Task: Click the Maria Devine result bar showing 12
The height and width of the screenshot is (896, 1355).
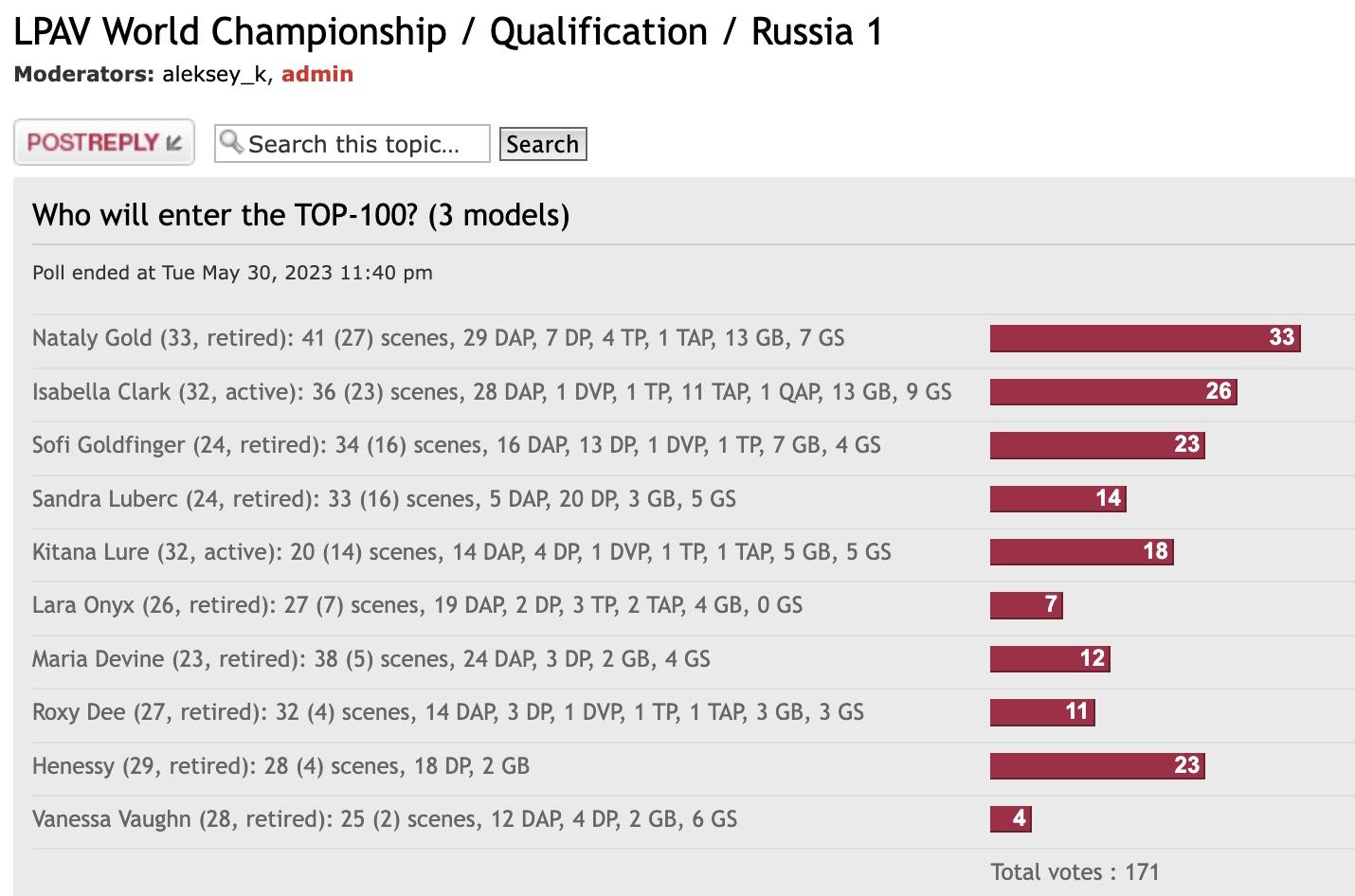Action: click(x=1050, y=658)
